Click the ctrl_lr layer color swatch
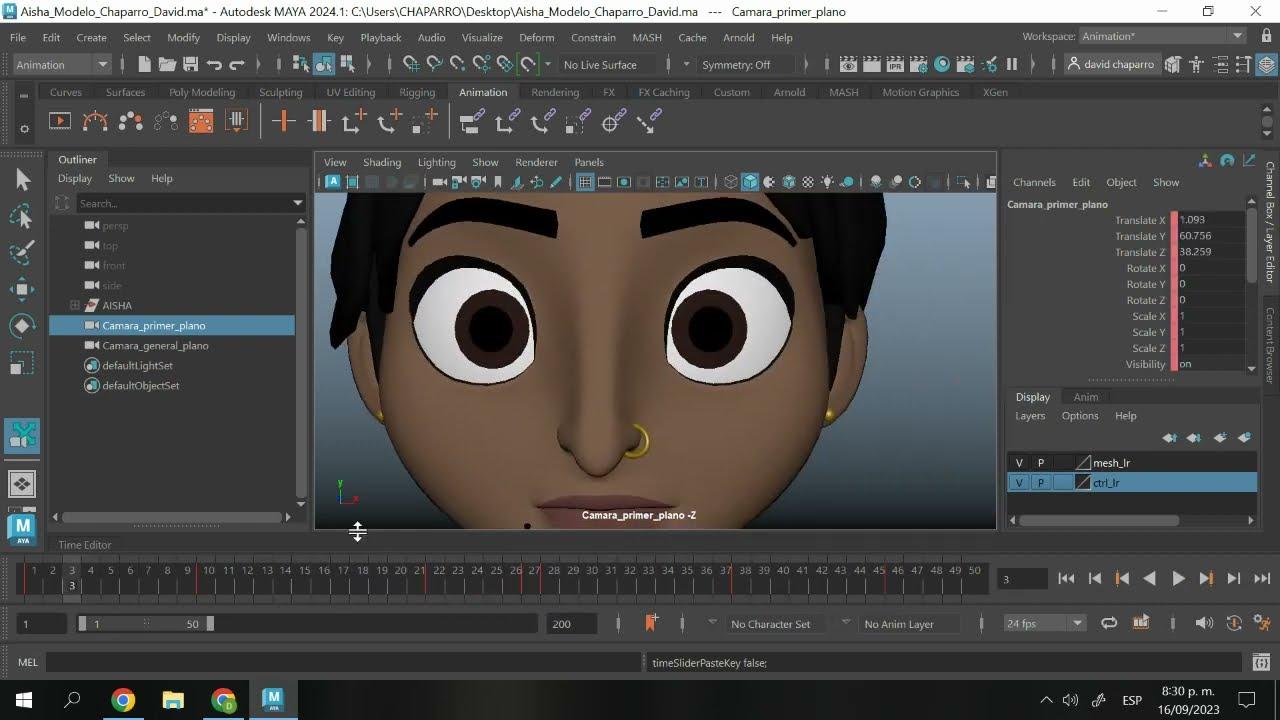This screenshot has height=720, width=1280. tap(1082, 483)
